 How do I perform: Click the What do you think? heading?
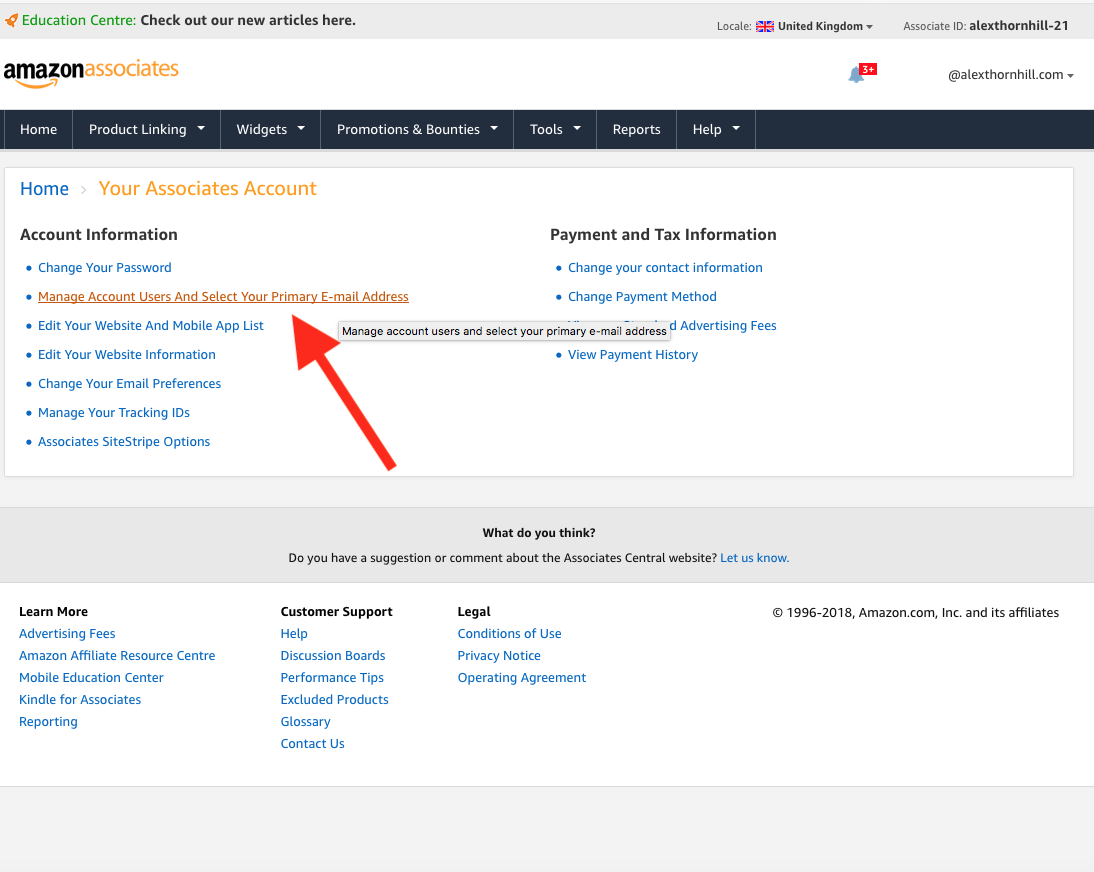coord(539,532)
